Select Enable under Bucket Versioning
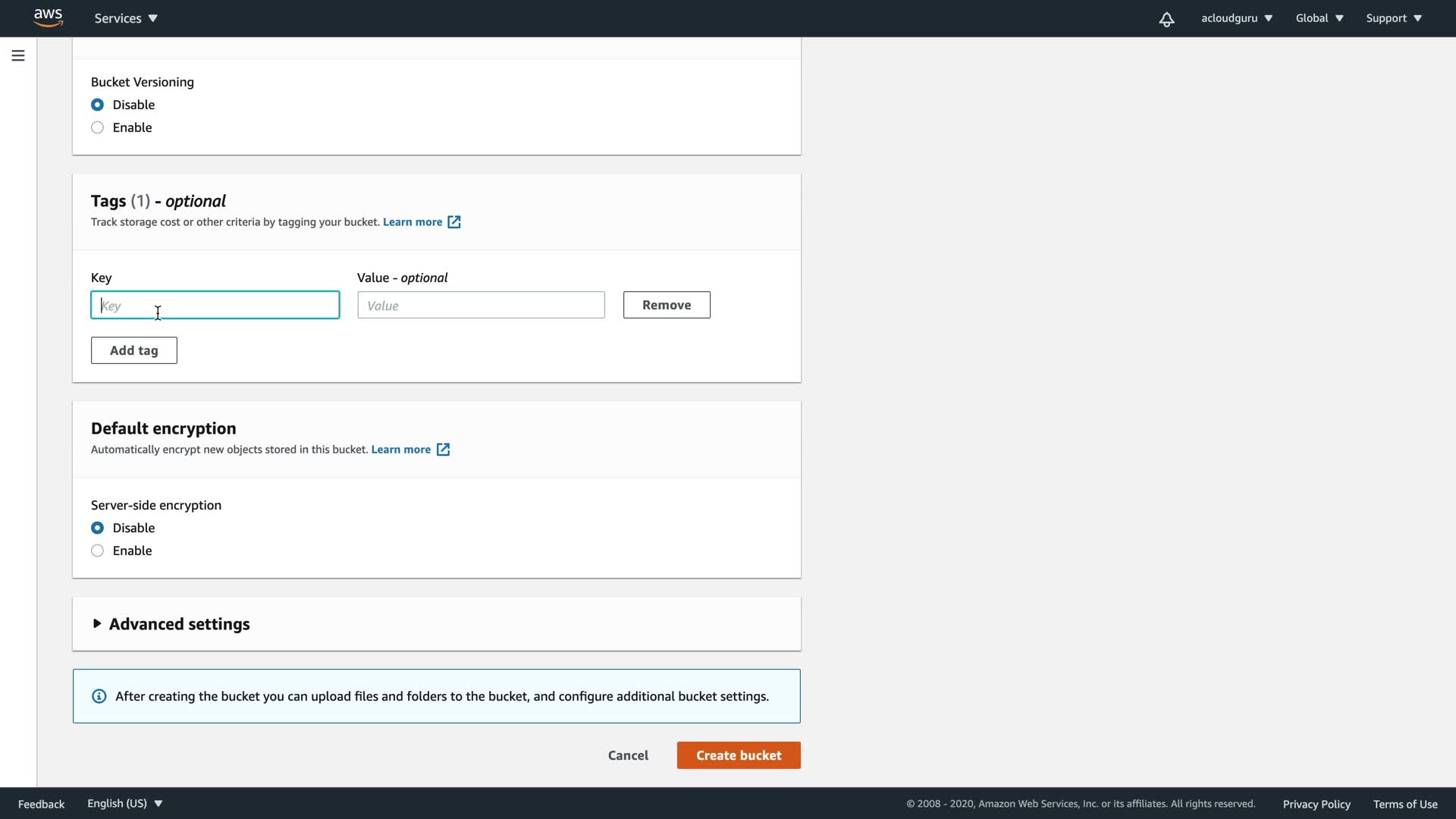Viewport: 1456px width, 819px height. point(98,127)
